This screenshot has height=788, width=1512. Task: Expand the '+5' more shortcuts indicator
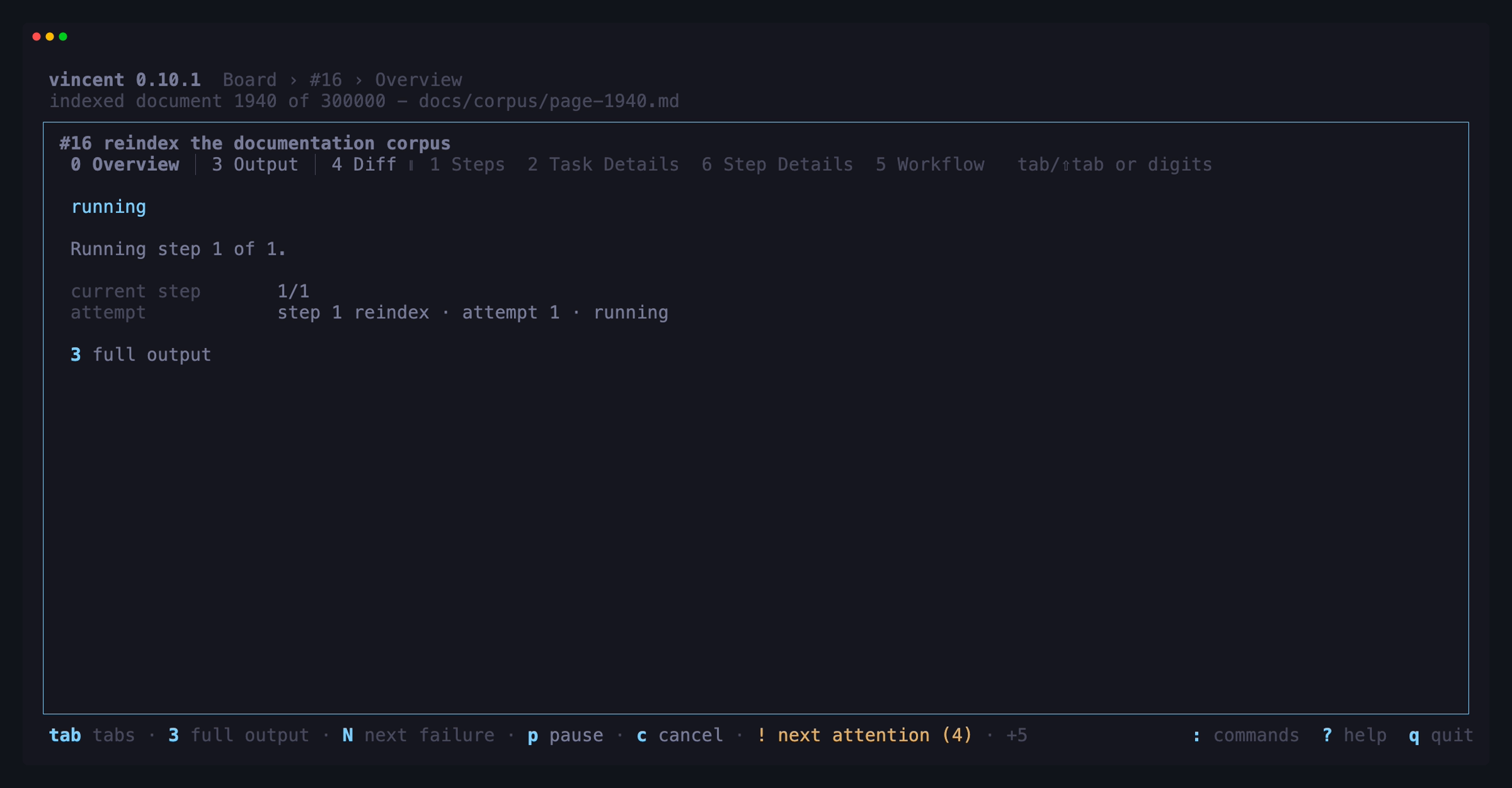click(x=1016, y=735)
